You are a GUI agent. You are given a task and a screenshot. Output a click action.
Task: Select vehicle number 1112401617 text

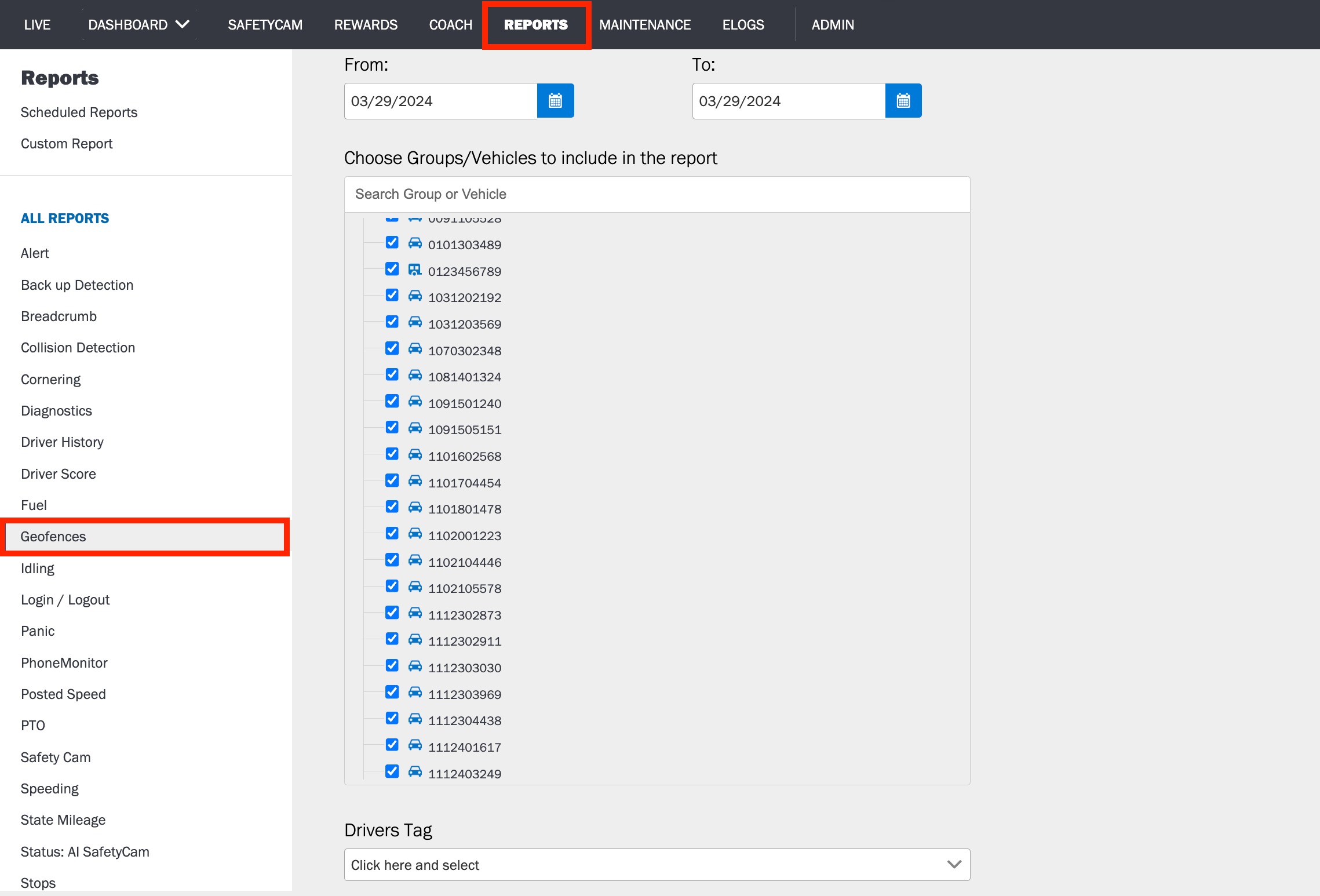tap(465, 748)
